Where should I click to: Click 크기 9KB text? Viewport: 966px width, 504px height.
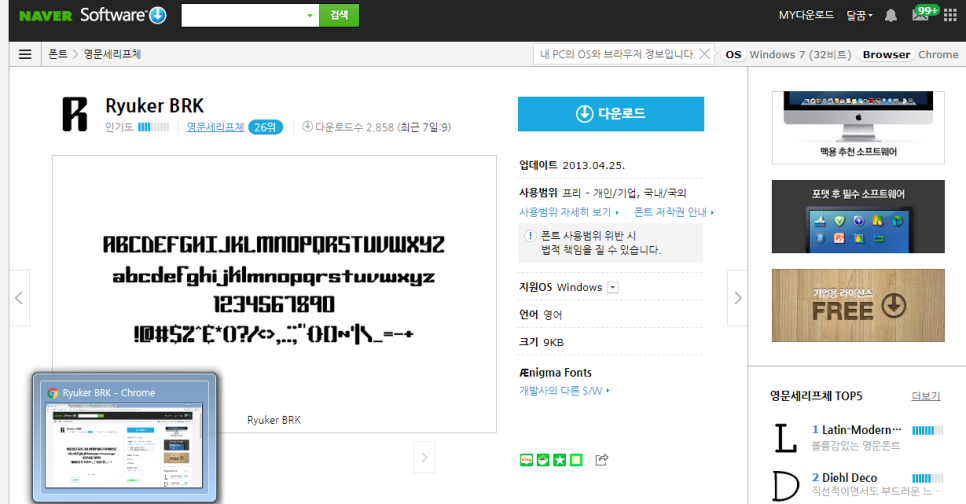pos(541,342)
